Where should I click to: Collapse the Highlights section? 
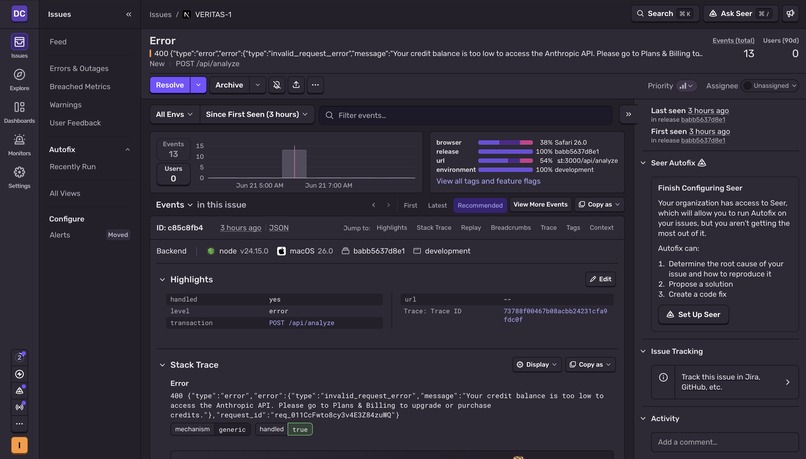pos(162,280)
